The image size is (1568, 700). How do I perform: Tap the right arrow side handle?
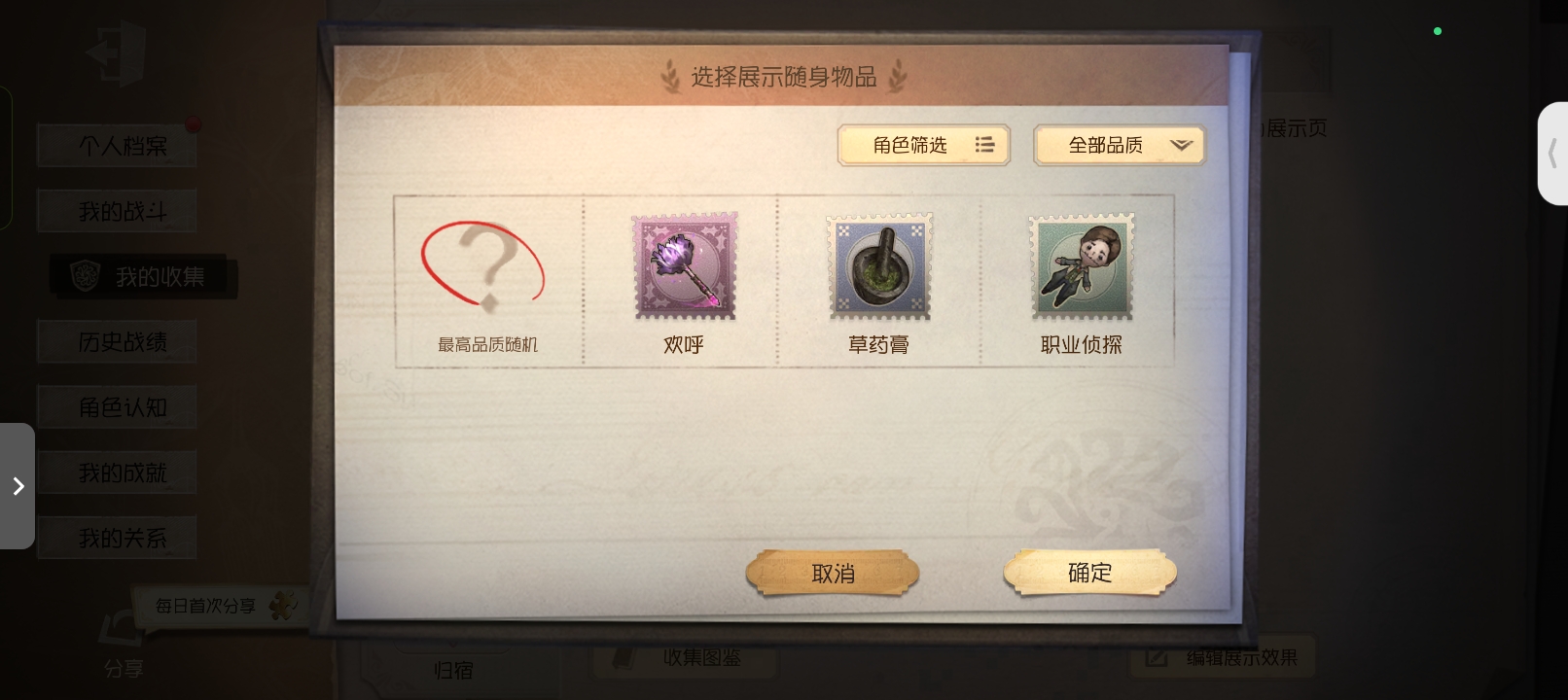[x=18, y=486]
